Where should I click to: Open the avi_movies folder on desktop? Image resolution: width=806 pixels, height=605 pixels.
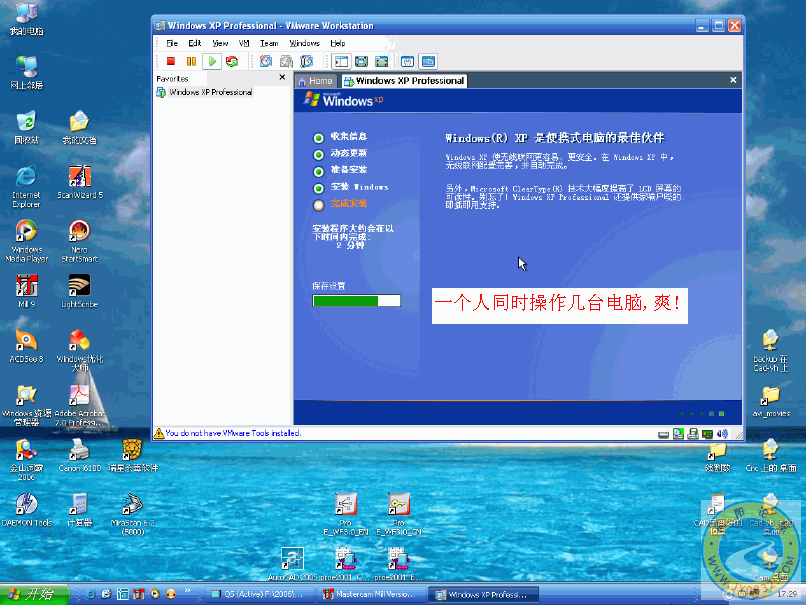coord(771,401)
